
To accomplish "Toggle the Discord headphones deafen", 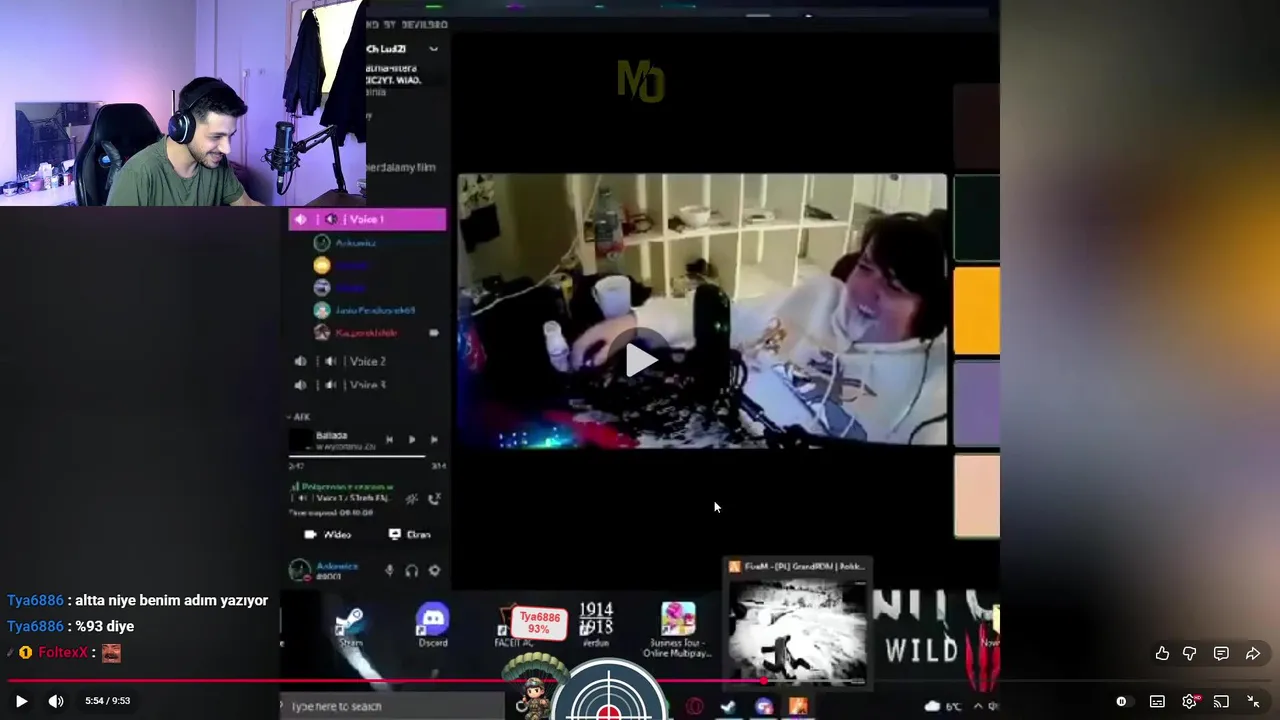I will pyautogui.click(x=412, y=570).
